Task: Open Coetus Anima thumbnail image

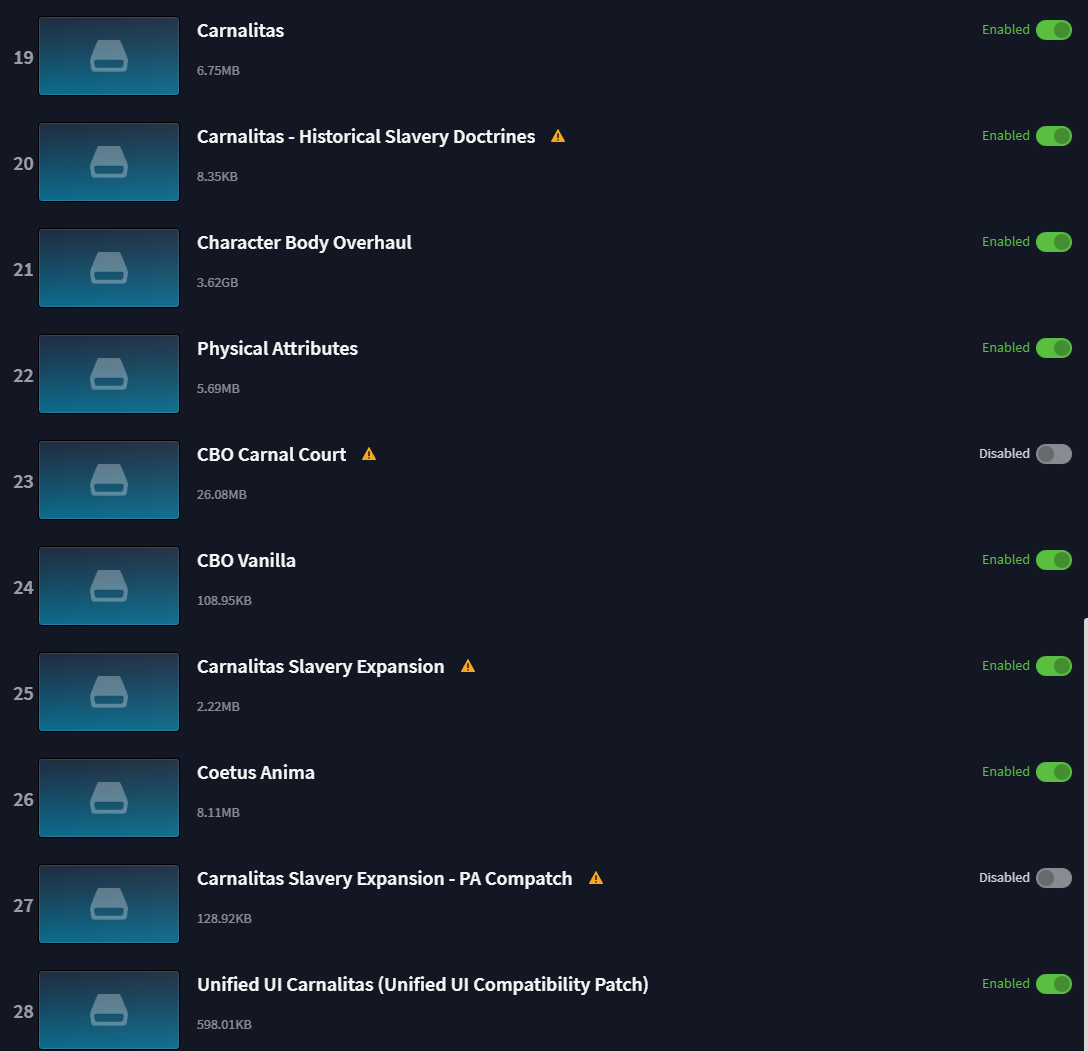Action: point(109,798)
